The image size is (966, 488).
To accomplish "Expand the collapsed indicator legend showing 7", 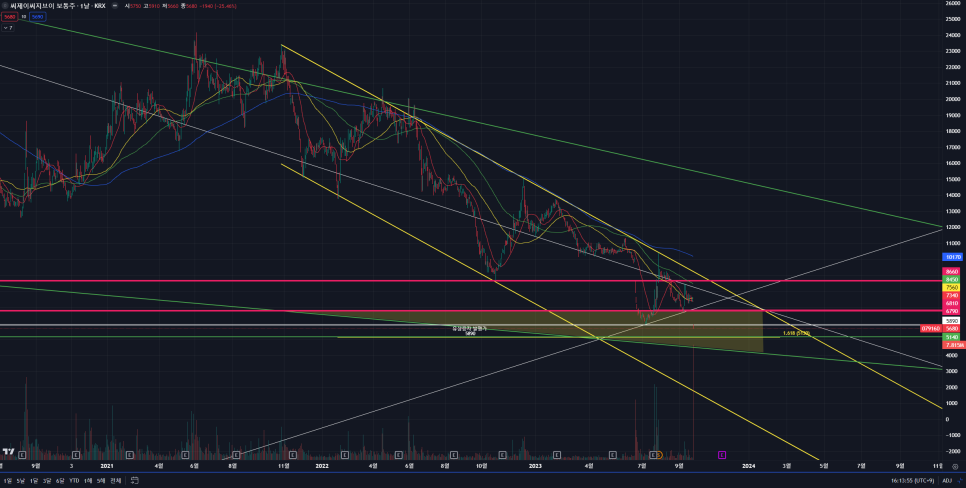I will pos(8,28).
